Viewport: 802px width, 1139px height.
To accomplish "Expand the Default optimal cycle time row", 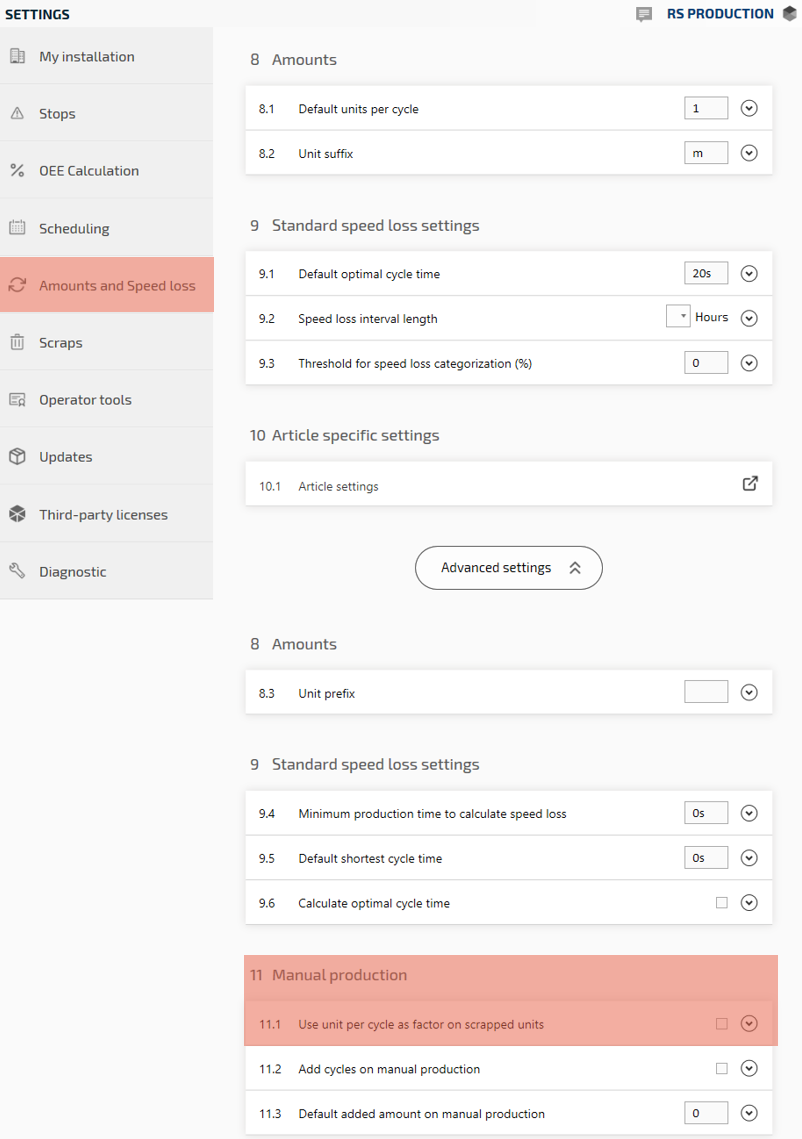I will click(x=749, y=274).
